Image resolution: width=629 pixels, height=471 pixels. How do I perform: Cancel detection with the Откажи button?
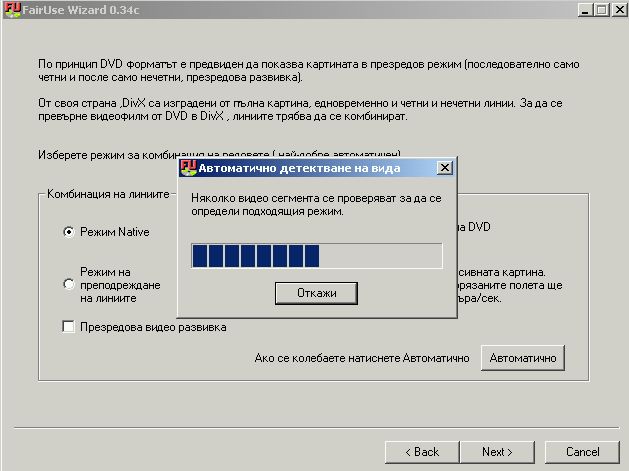click(316, 293)
